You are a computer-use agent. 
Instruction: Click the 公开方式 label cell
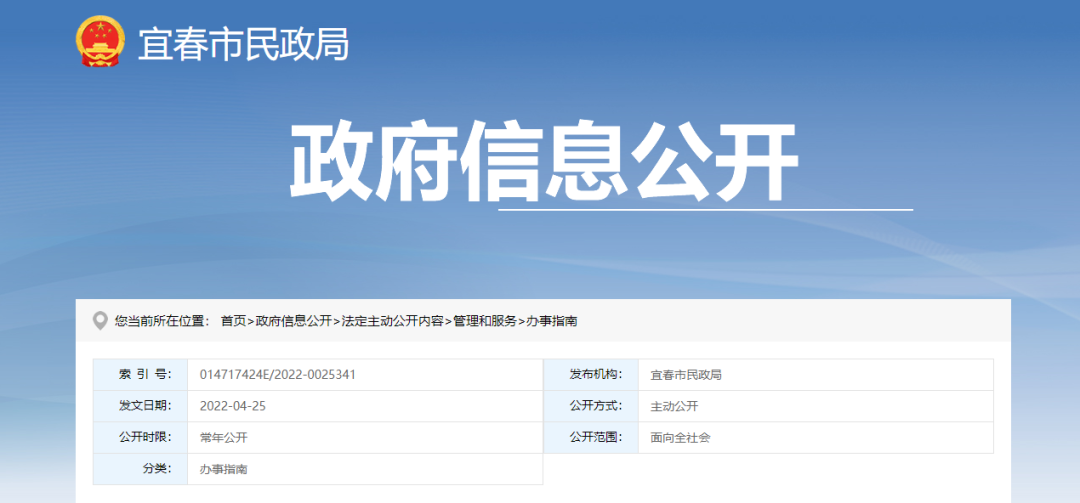[591, 406]
